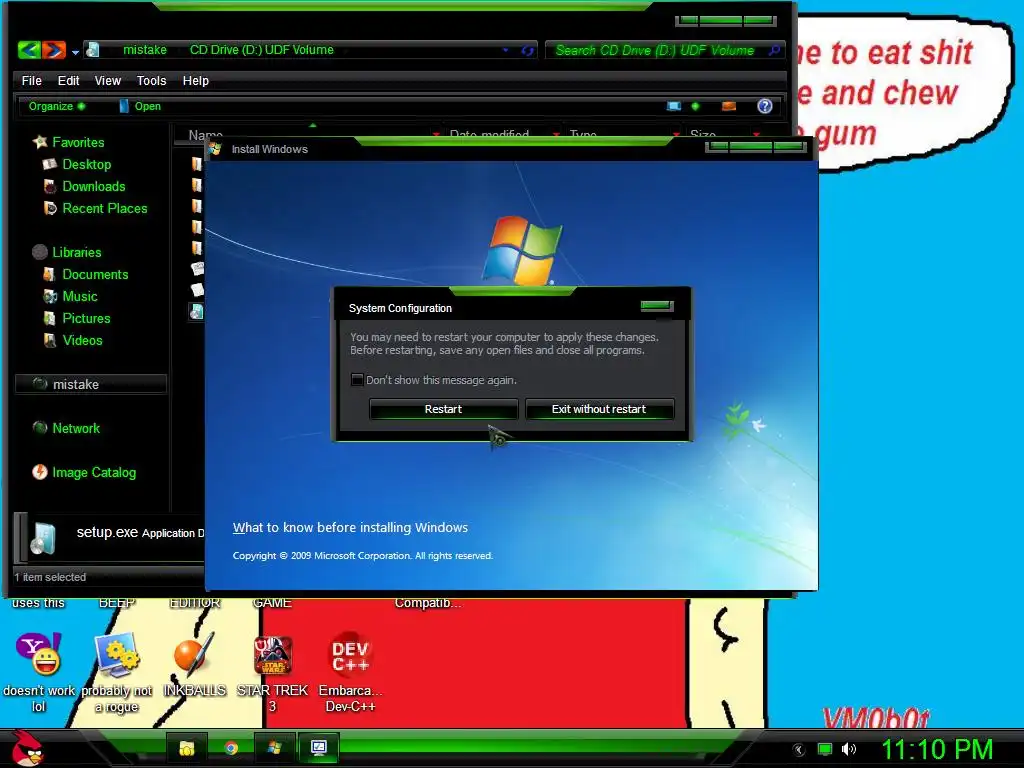Switch to Install Windows taskbar button
The height and width of the screenshot is (768, 1024).
point(274,748)
